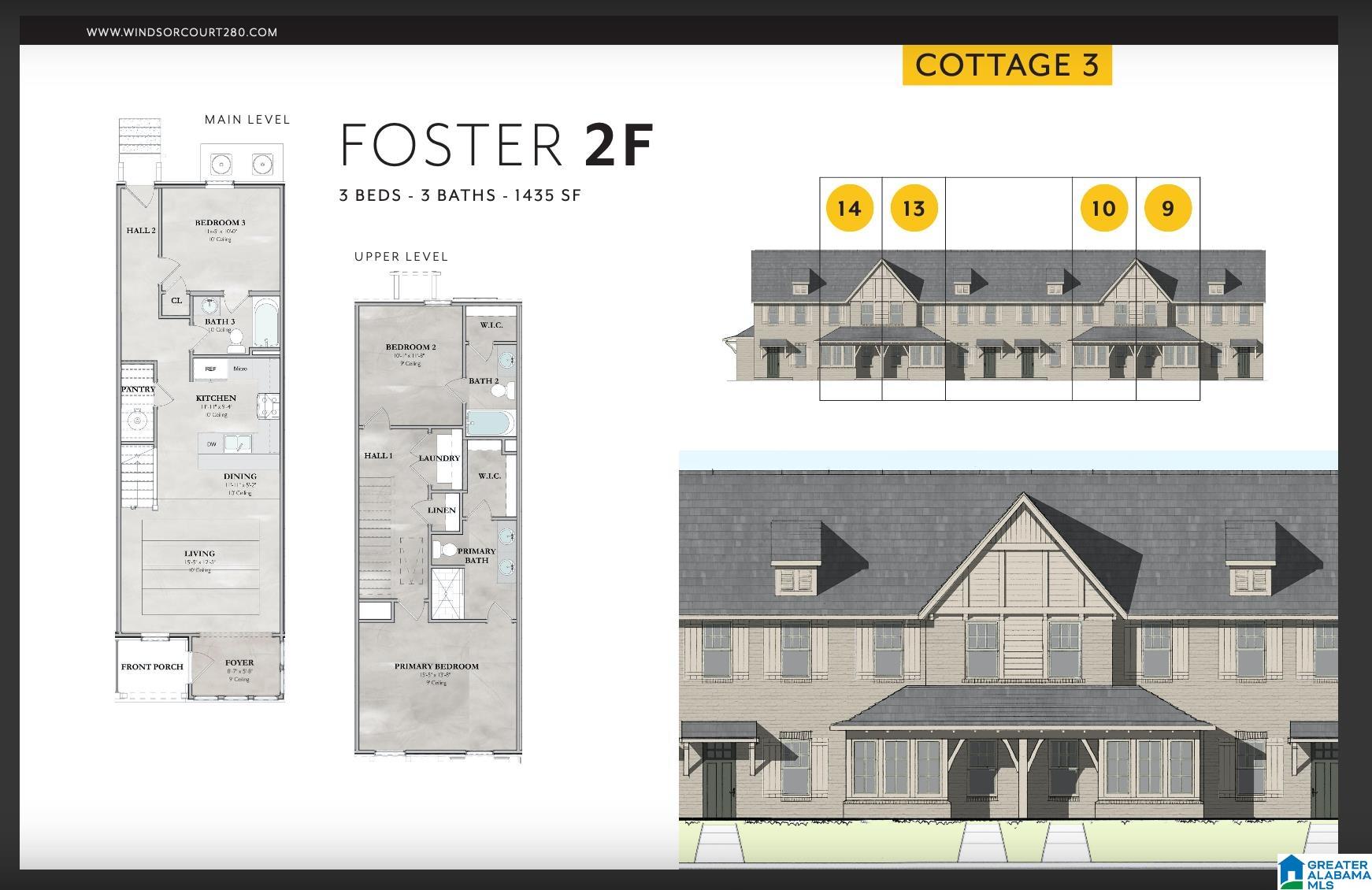Click the unit 14 yellow circle marker

click(x=849, y=209)
